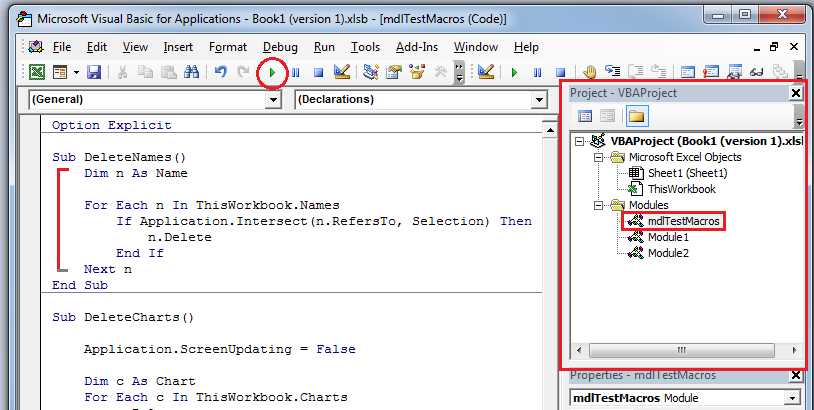Click the Cut scissors icon
The image size is (814, 410).
123,72
